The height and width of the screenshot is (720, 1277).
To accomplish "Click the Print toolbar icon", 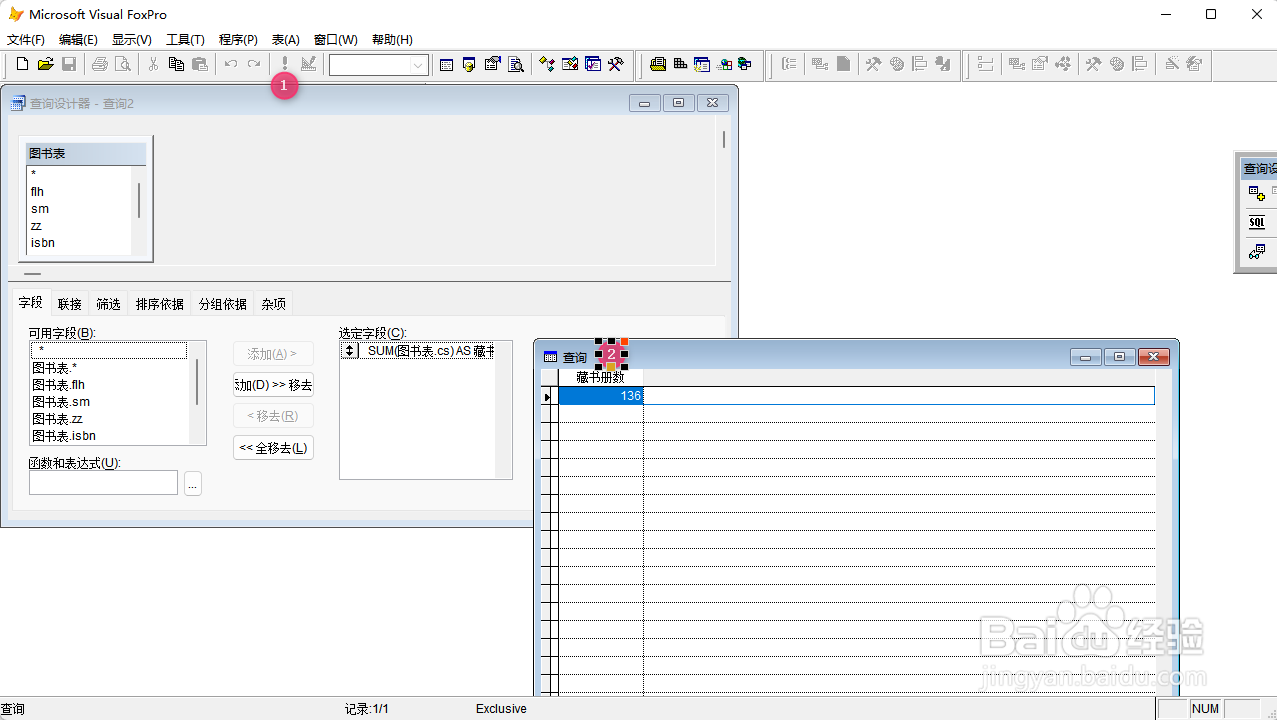I will click(x=99, y=64).
